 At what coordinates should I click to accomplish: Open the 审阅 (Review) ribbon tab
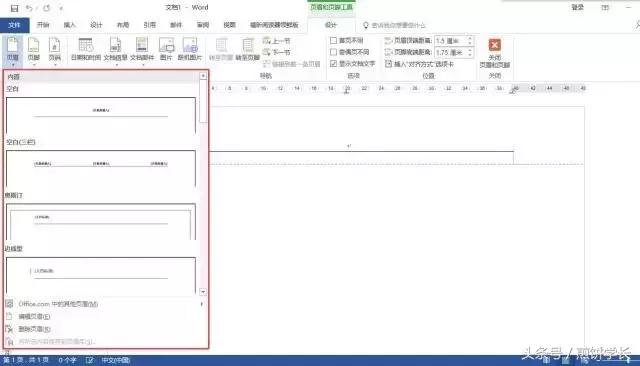(203, 25)
